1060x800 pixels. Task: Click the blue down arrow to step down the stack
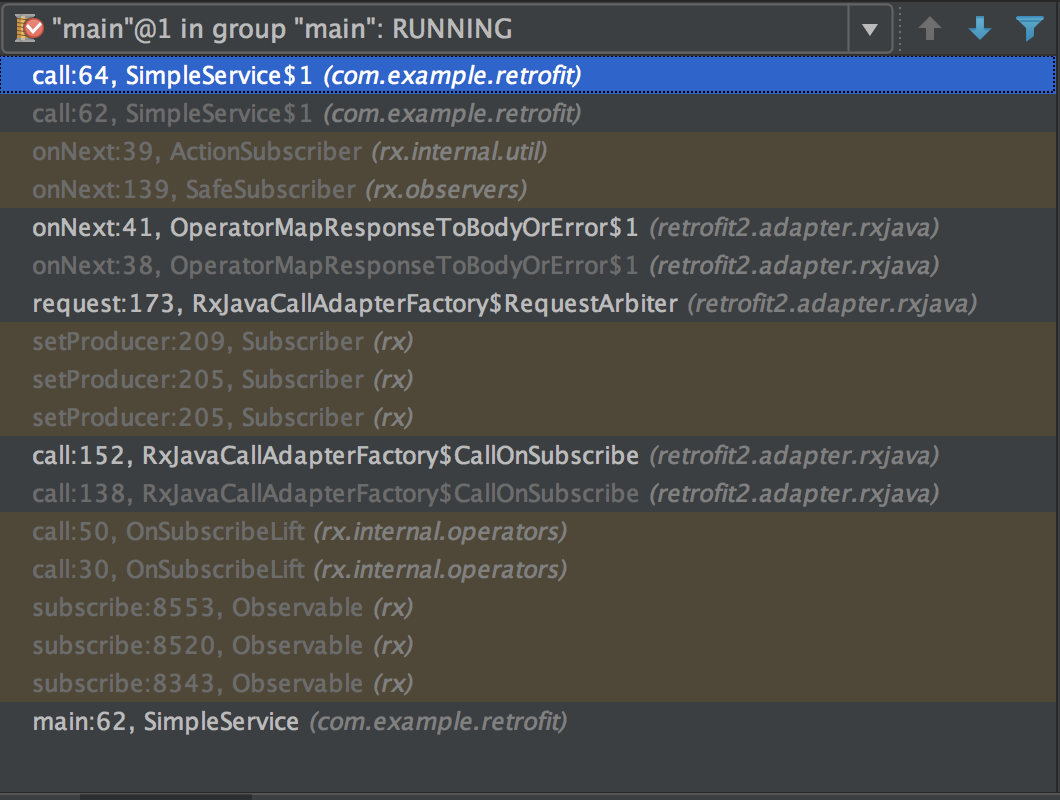pos(980,28)
